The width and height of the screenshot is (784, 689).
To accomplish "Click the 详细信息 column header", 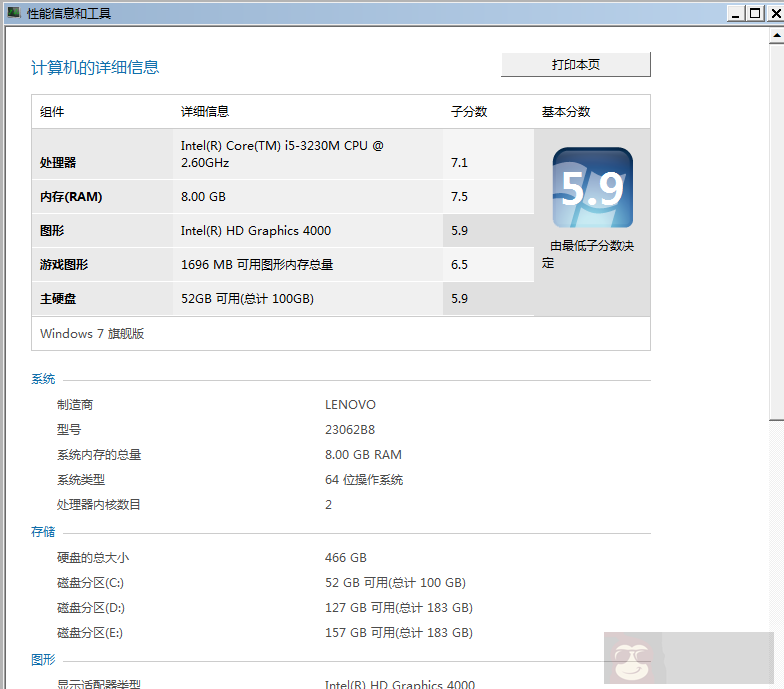I will coord(204,112).
